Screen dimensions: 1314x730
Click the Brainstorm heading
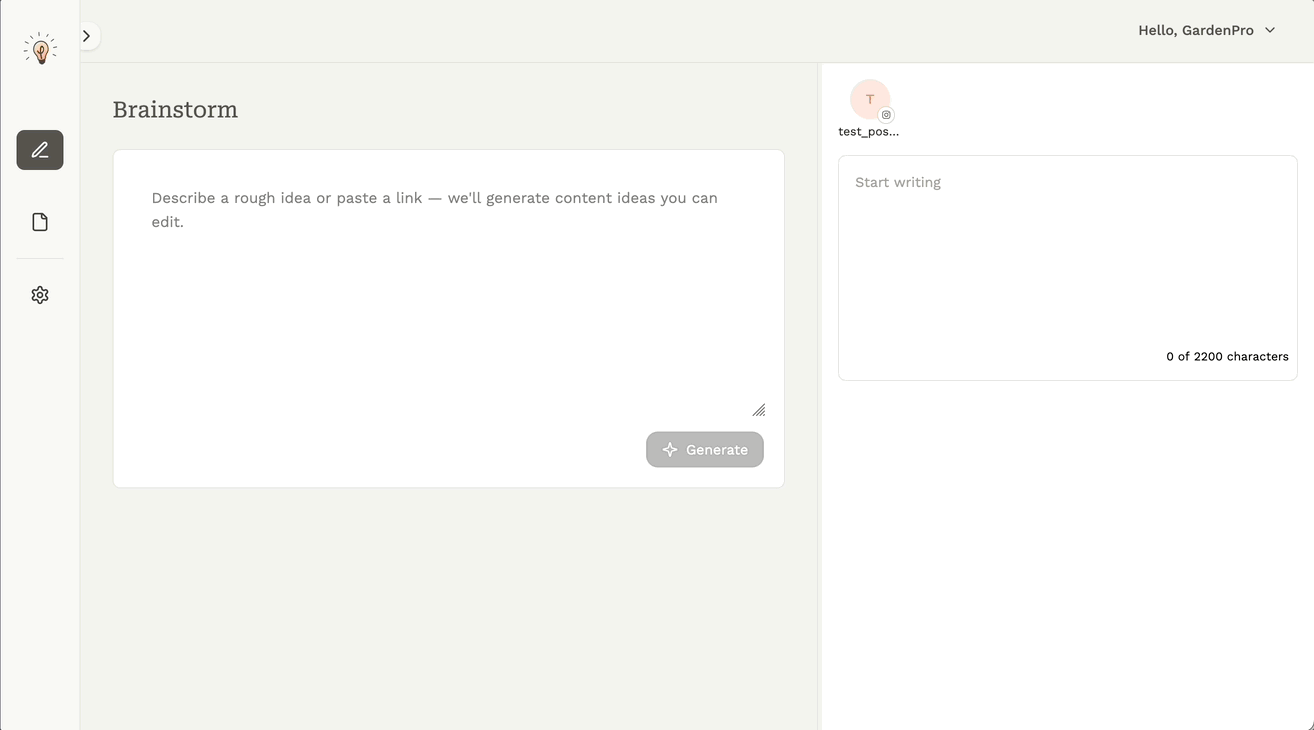pyautogui.click(x=175, y=110)
